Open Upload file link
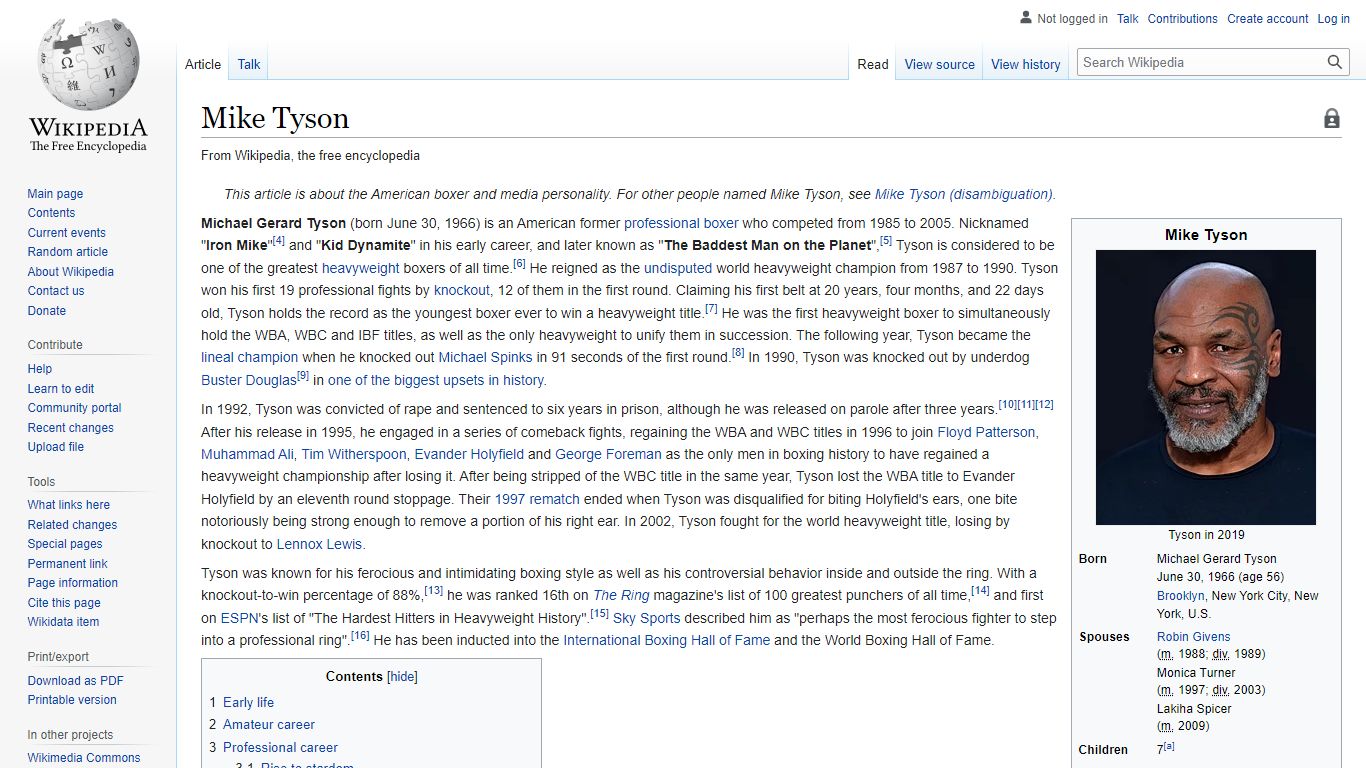1366x768 pixels. [x=55, y=447]
